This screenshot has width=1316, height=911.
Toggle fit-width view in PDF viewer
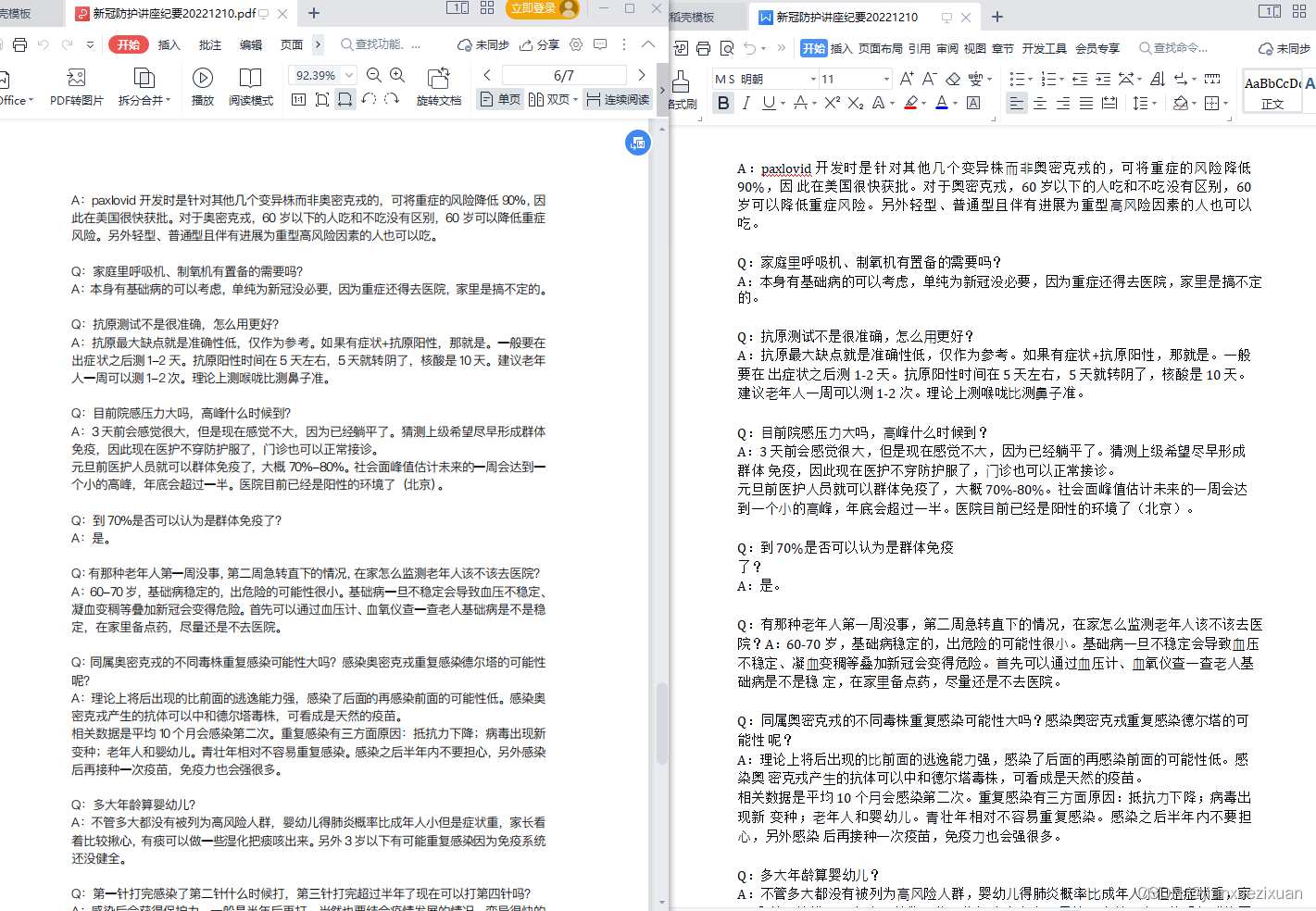pos(345,99)
